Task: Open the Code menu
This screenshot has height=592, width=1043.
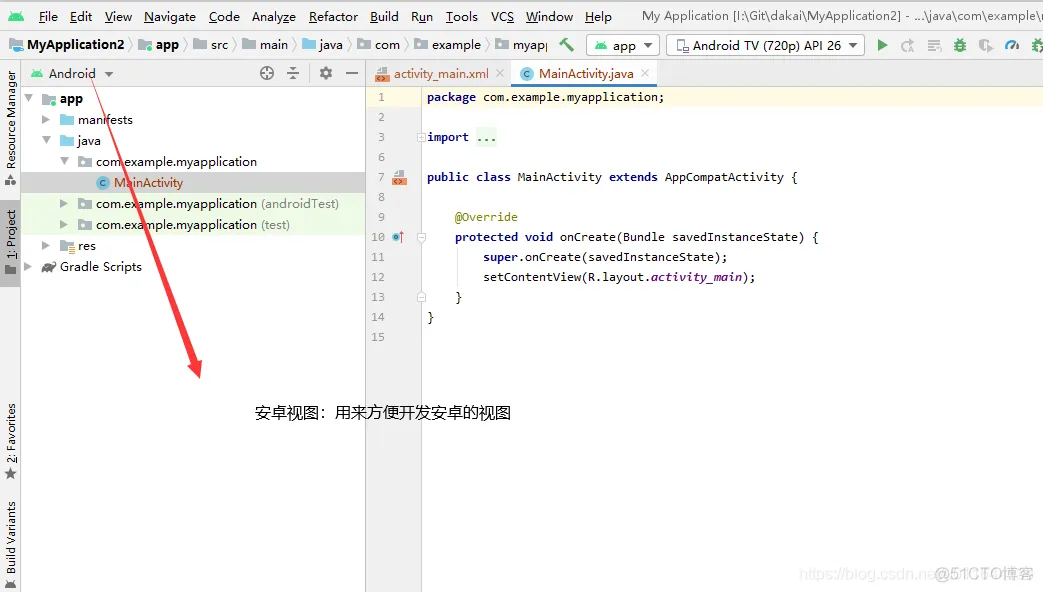Action: pos(224,17)
